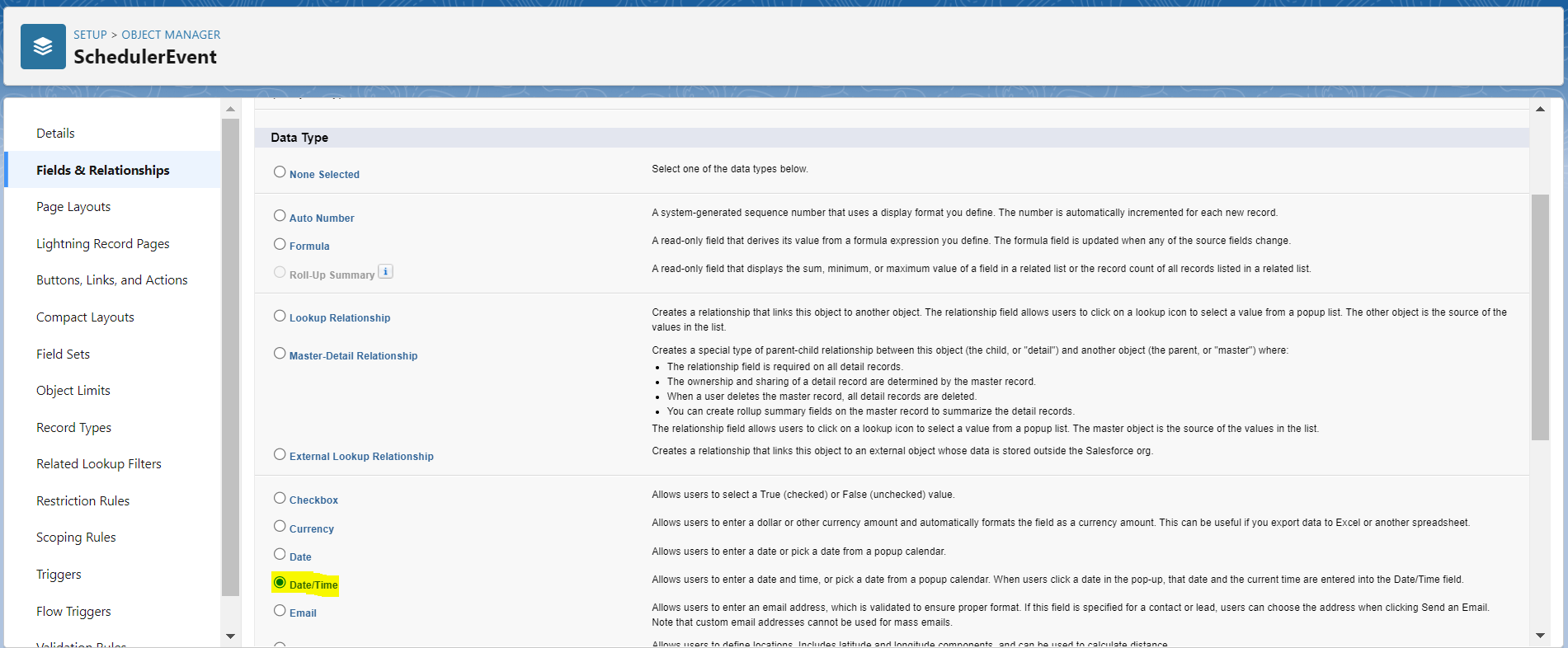Go to Fields & Relationships tab
1568x648 pixels.
tap(103, 170)
